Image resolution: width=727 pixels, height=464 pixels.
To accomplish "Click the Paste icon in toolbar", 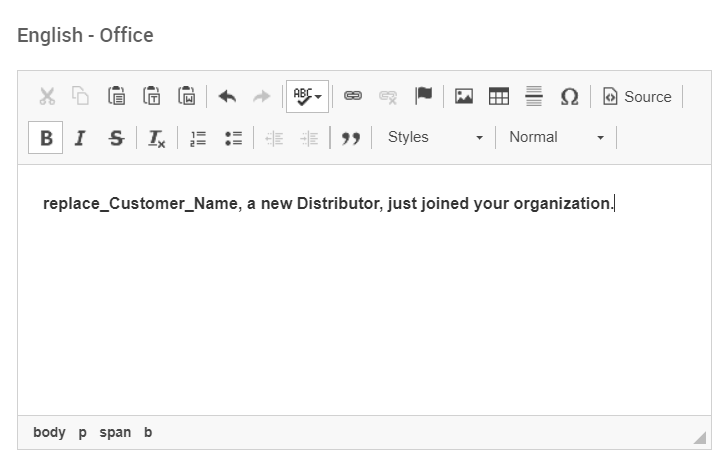I will 117,97.
